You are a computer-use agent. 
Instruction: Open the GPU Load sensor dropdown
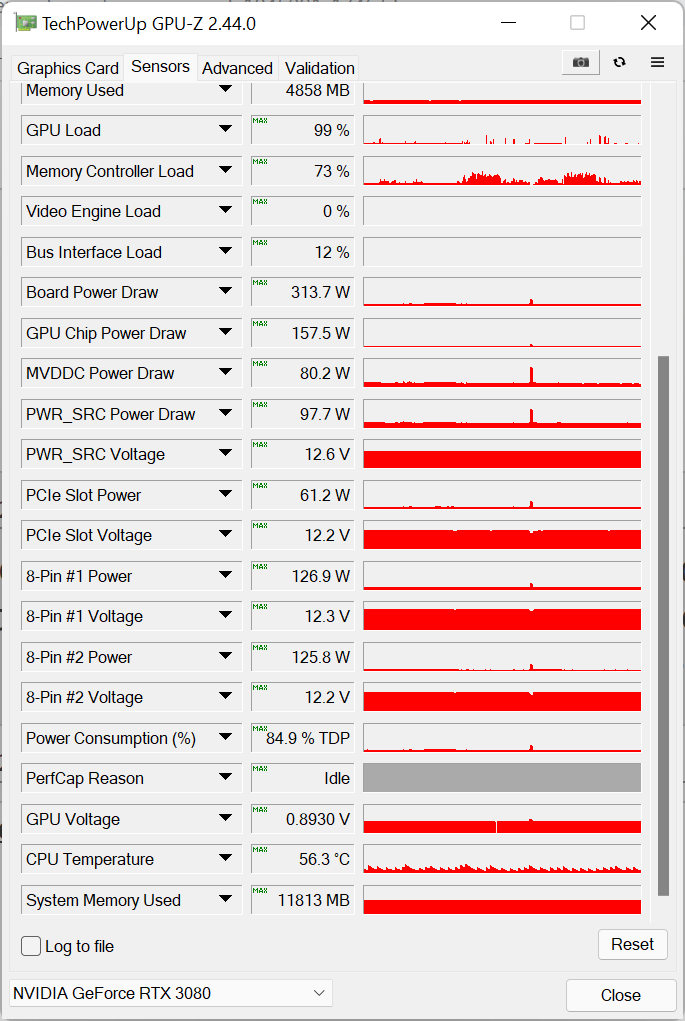click(x=225, y=130)
